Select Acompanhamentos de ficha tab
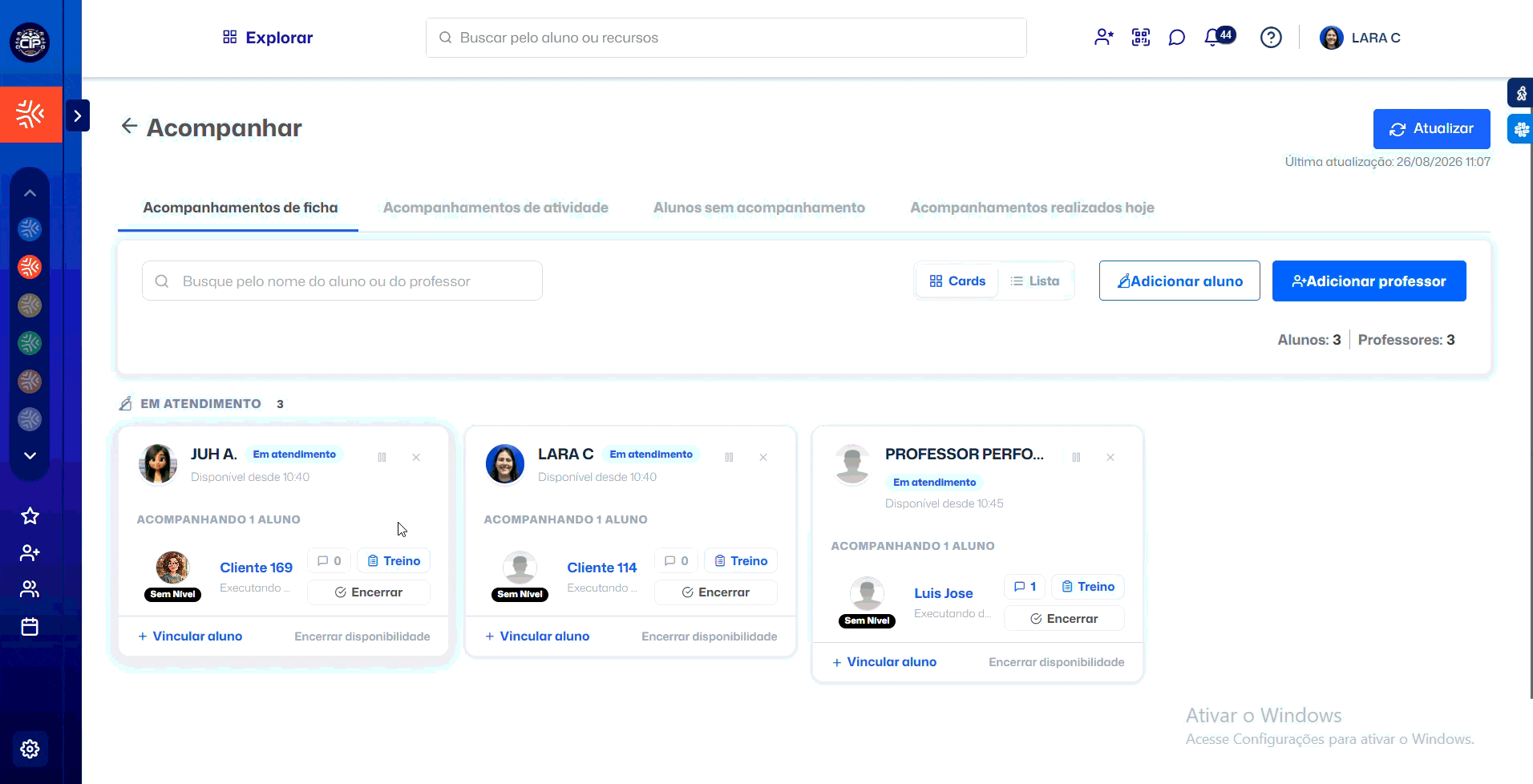This screenshot has width=1533, height=784. tap(241, 208)
